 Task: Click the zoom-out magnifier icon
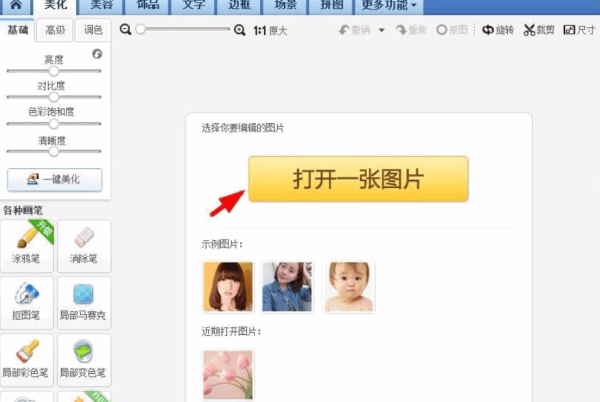tap(125, 30)
